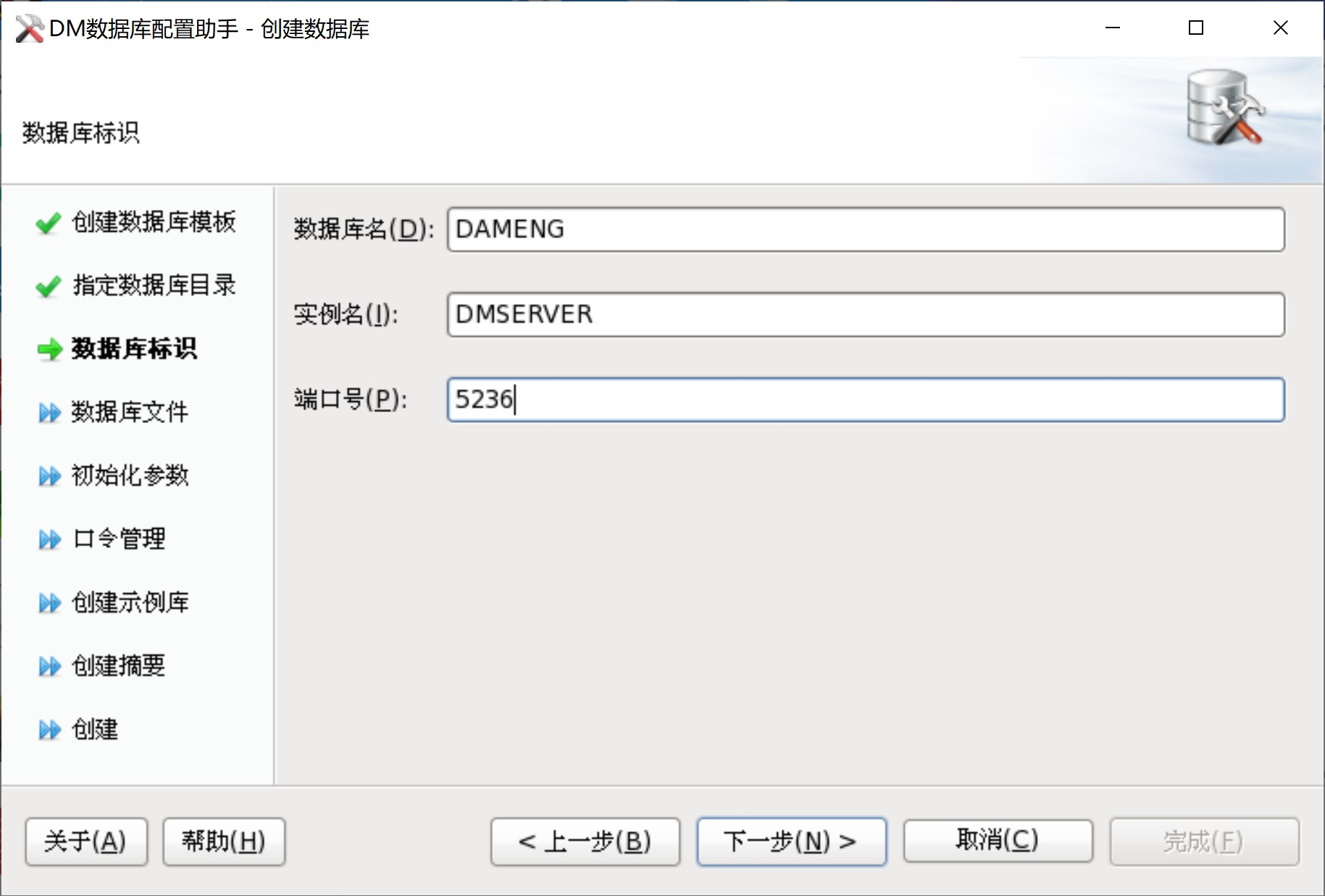Screen dimensions: 1325x896
Task: Click the 数据库标识 page heading
Action: (80, 133)
